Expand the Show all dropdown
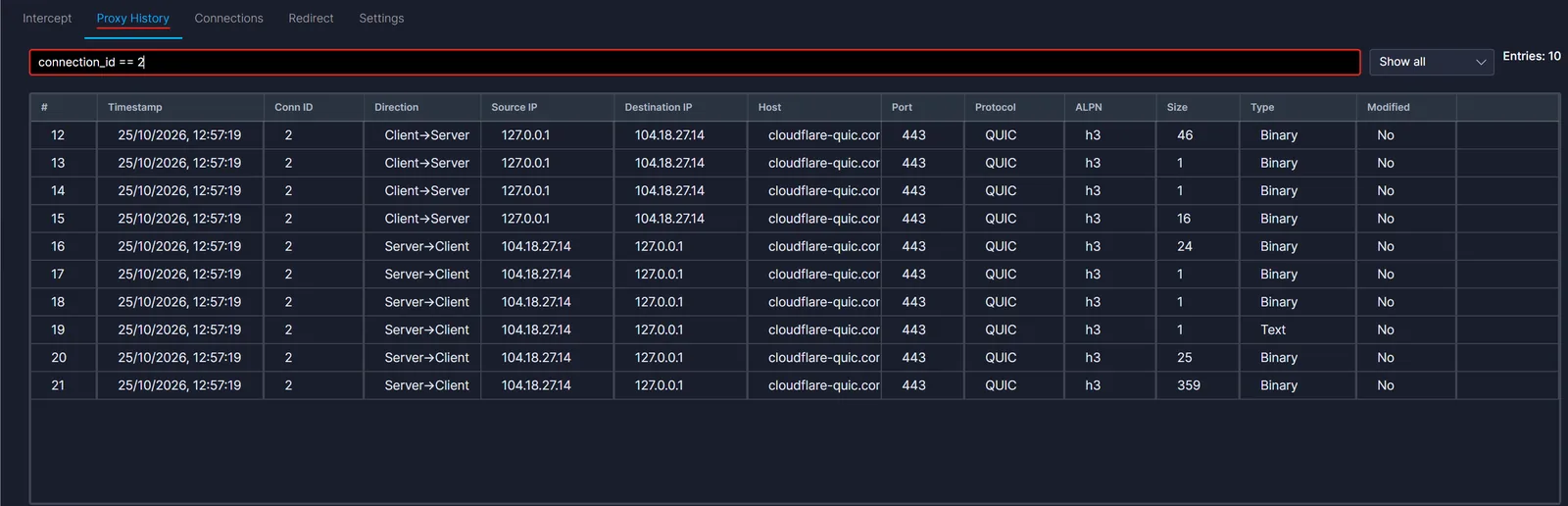 click(x=1431, y=62)
